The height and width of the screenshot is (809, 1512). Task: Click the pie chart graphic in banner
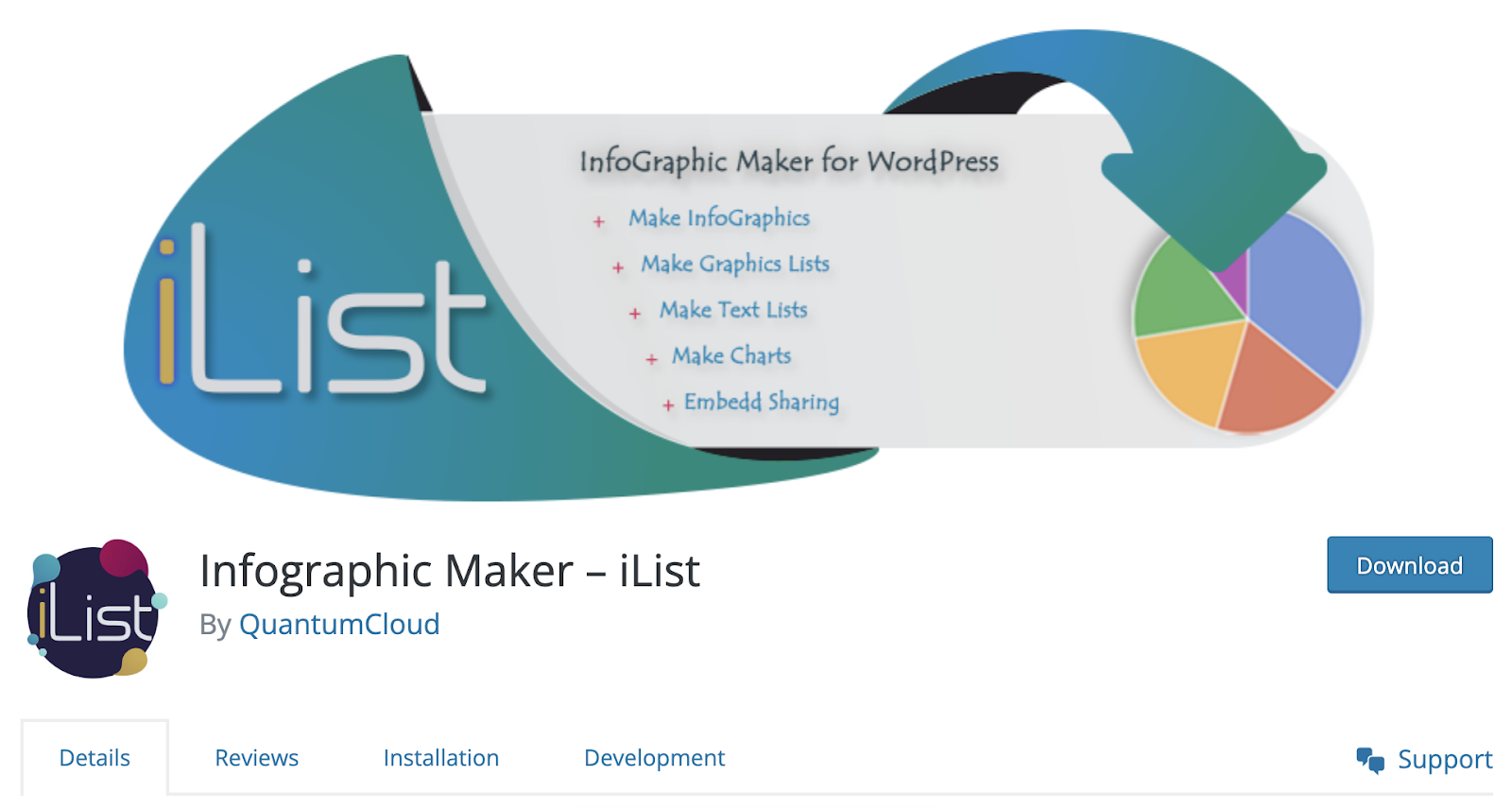pos(1247,321)
